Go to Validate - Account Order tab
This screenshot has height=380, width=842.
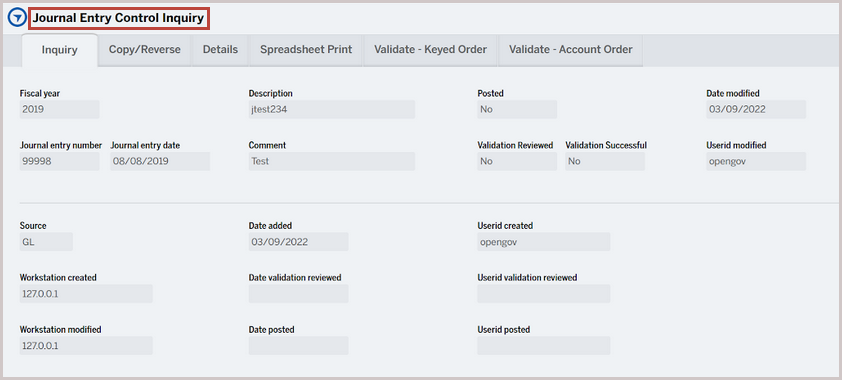click(x=571, y=50)
